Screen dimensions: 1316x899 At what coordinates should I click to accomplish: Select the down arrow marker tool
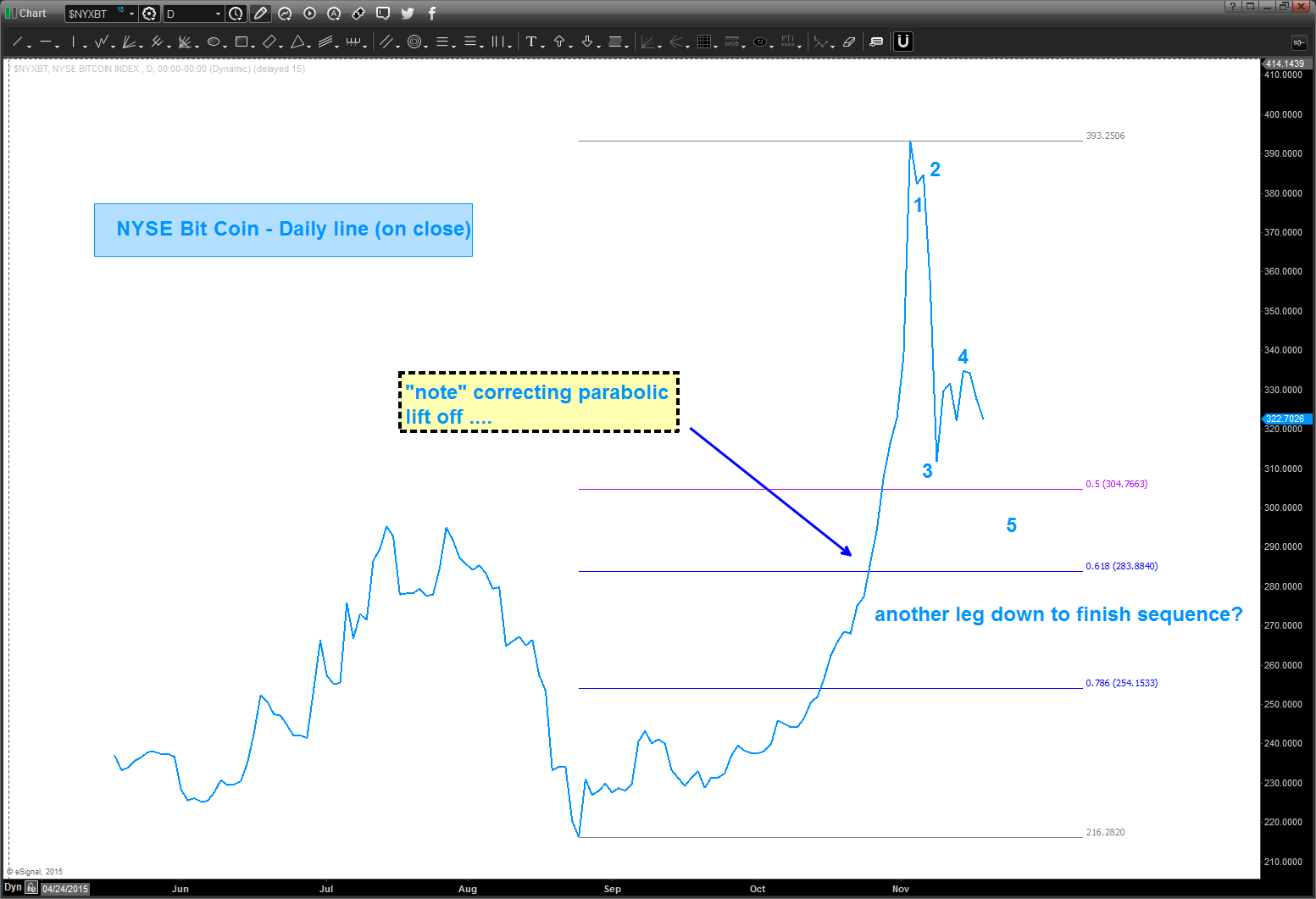(x=586, y=41)
